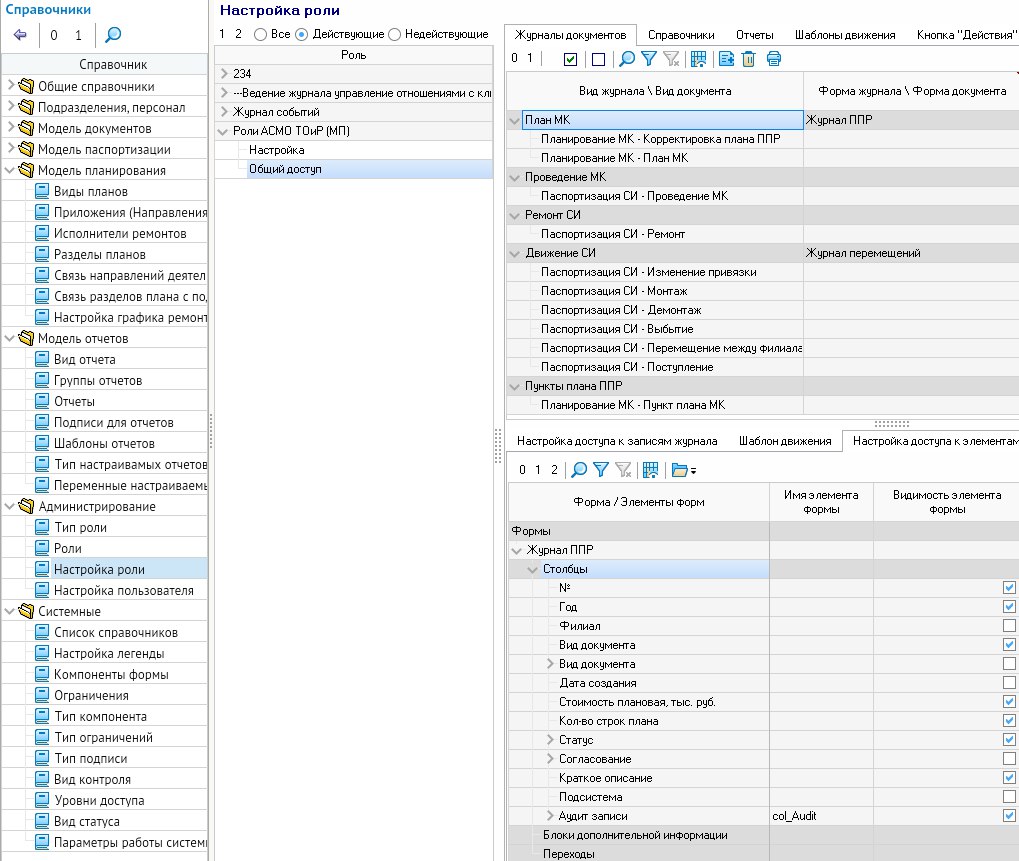The image size is (1019, 861).
Task: Select the Недействующие radio button
Action: [394, 34]
